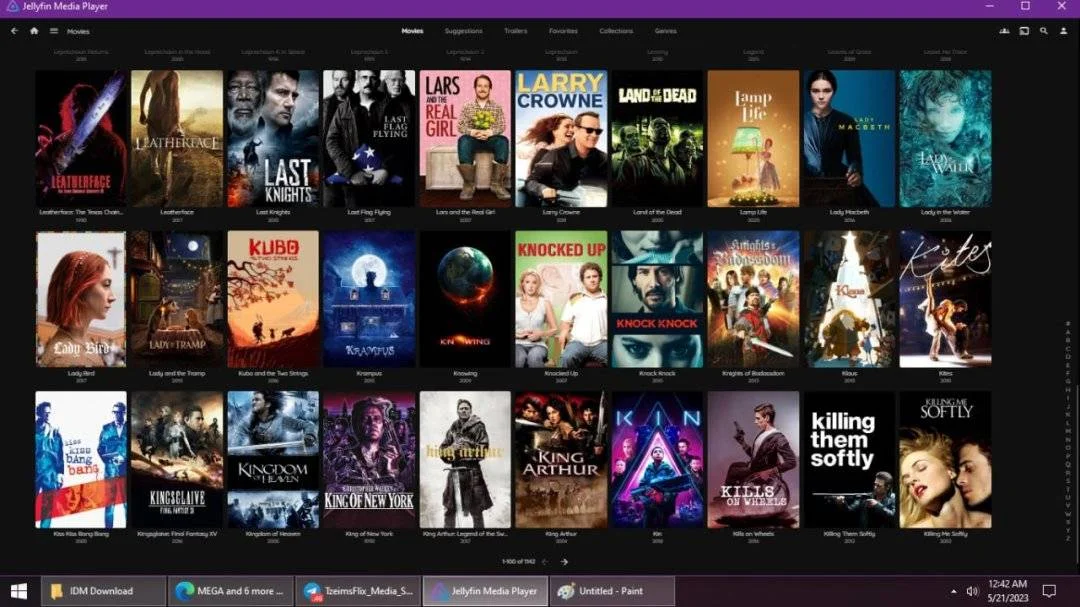Open the Knock Knock poster

(657, 299)
